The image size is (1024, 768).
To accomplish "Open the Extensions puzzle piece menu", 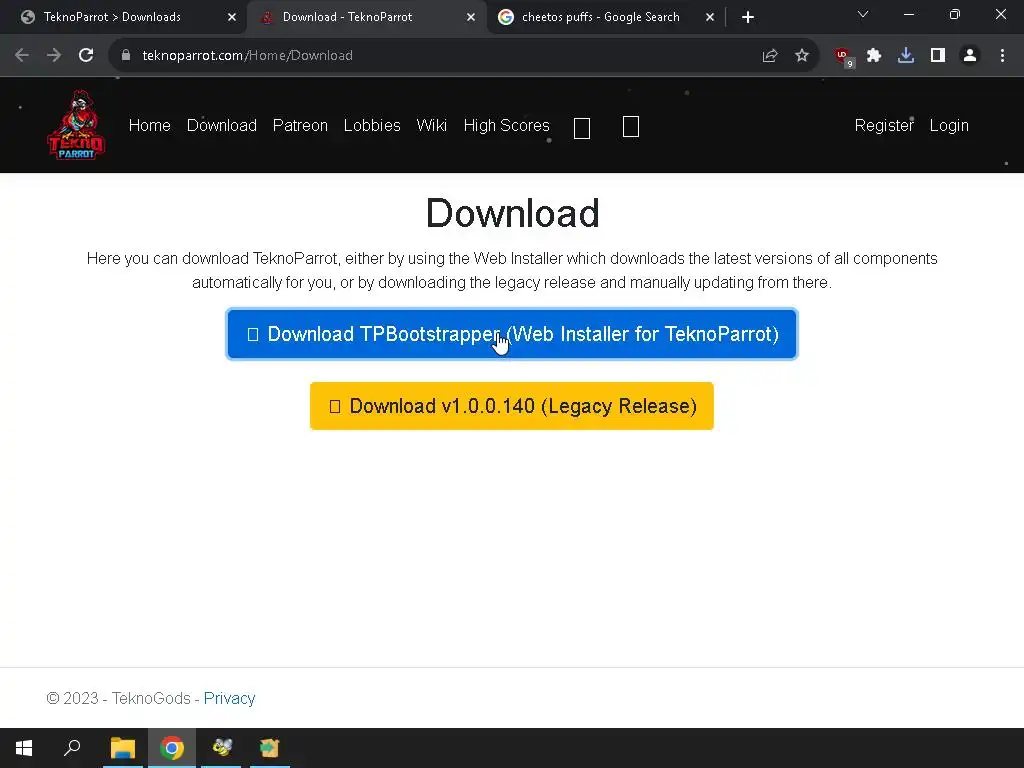I will pyautogui.click(x=874, y=56).
